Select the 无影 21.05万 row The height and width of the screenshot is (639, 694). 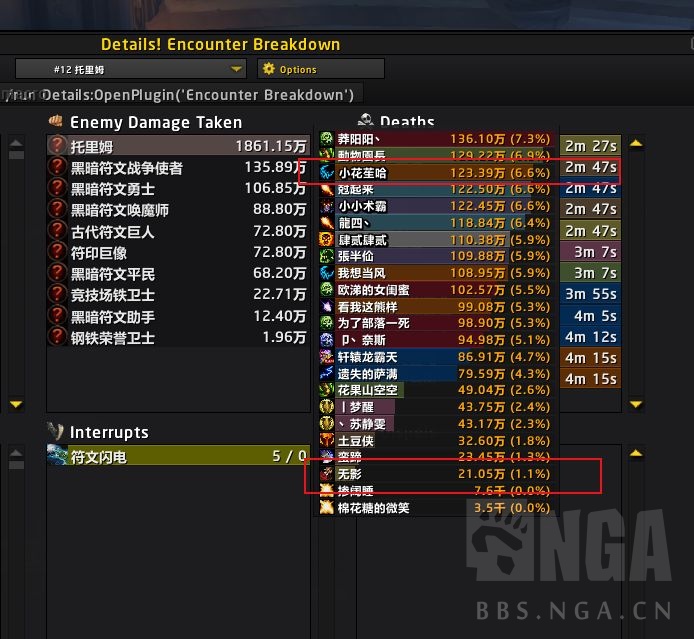pos(438,474)
